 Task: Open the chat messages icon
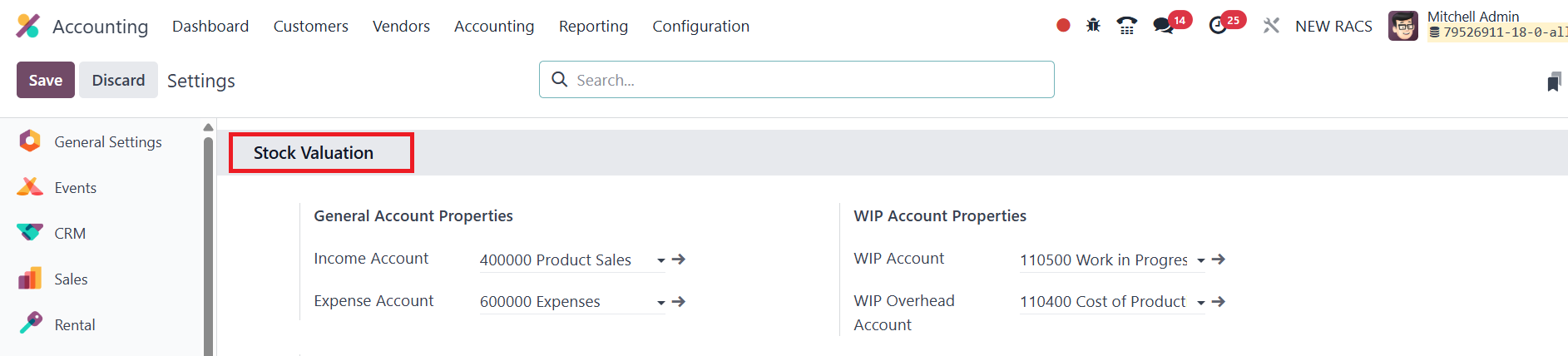point(1164,26)
